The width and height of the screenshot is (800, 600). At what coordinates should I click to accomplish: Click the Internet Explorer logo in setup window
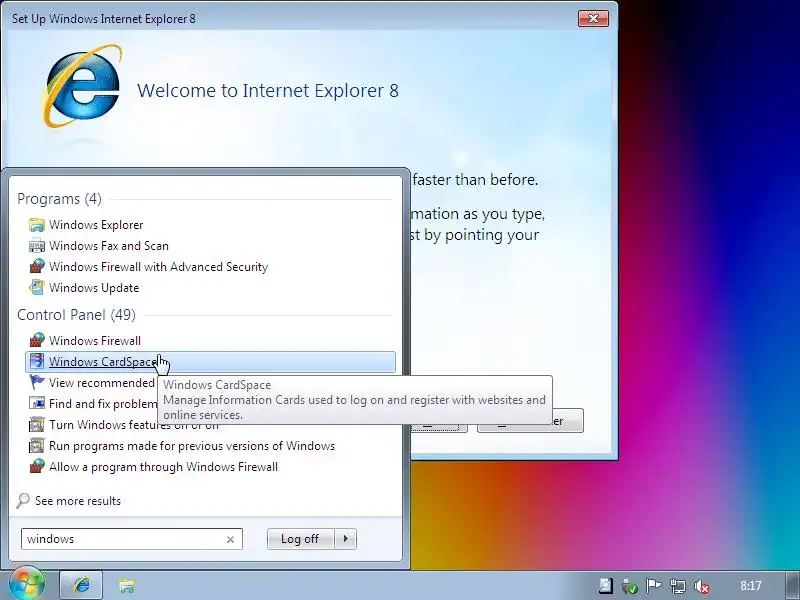[x=83, y=86]
